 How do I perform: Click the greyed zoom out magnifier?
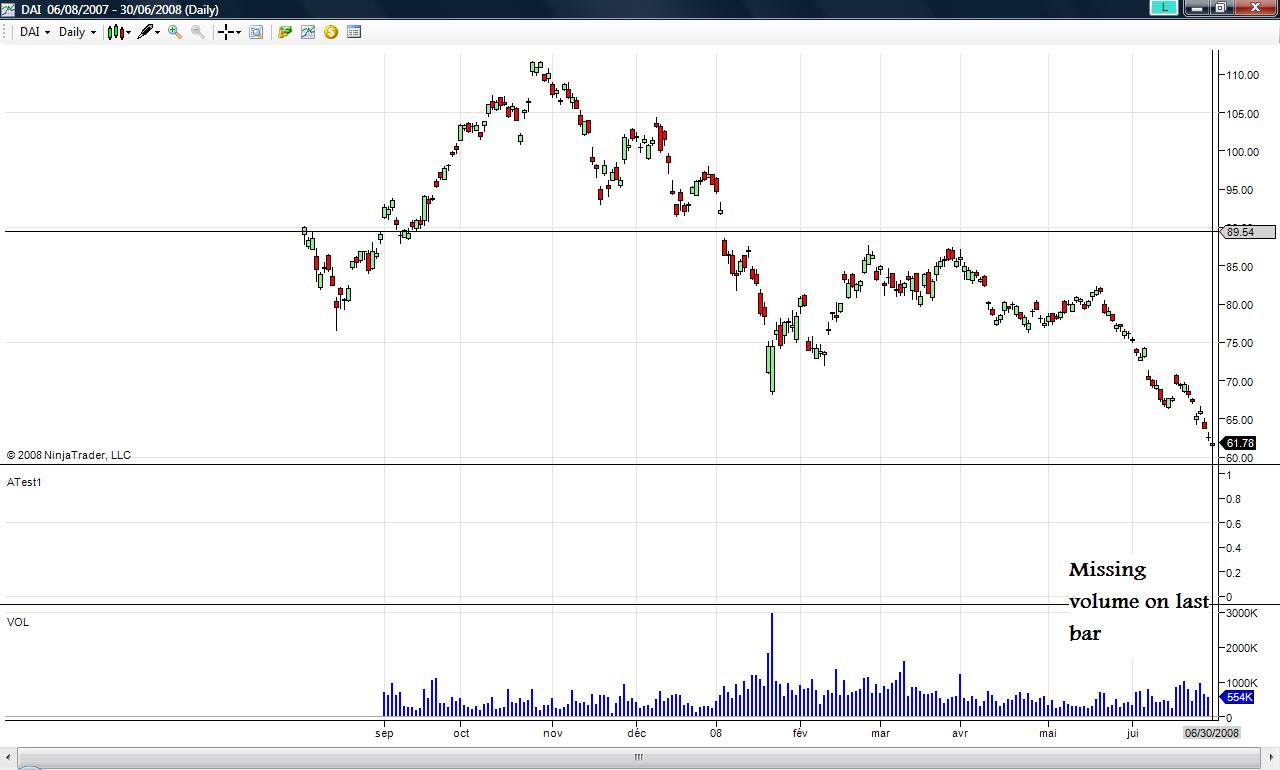click(198, 32)
